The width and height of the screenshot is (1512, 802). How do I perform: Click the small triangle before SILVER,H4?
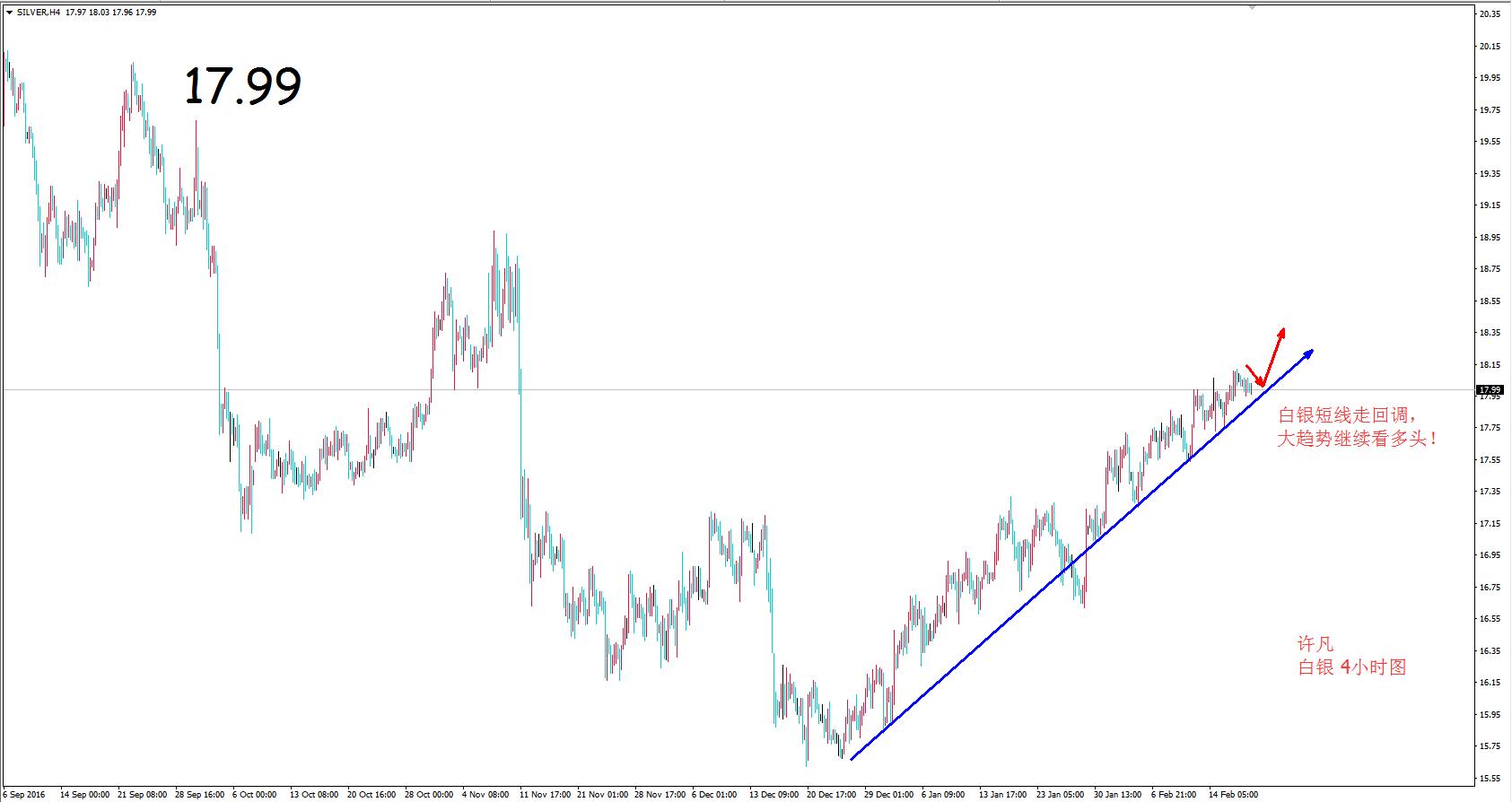pyautogui.click(x=8, y=13)
